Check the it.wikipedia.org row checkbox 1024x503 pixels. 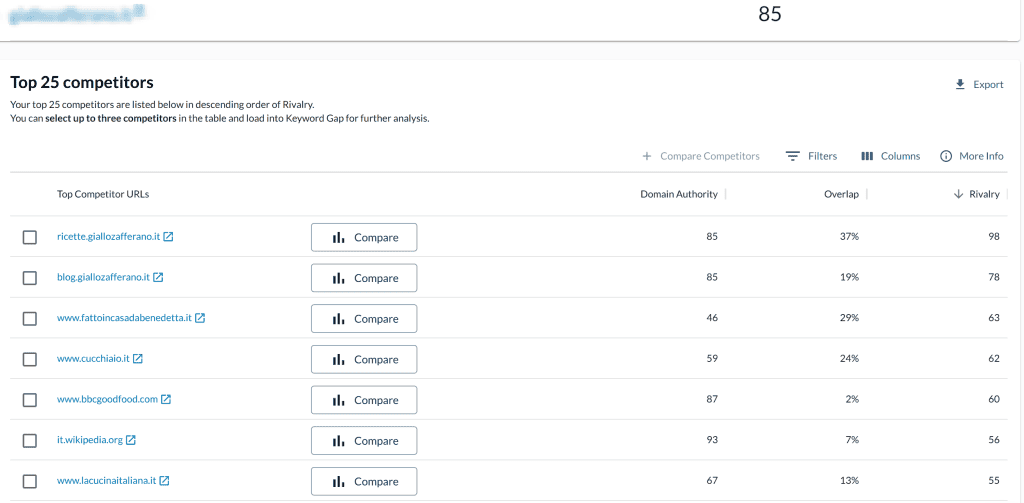[x=29, y=440]
